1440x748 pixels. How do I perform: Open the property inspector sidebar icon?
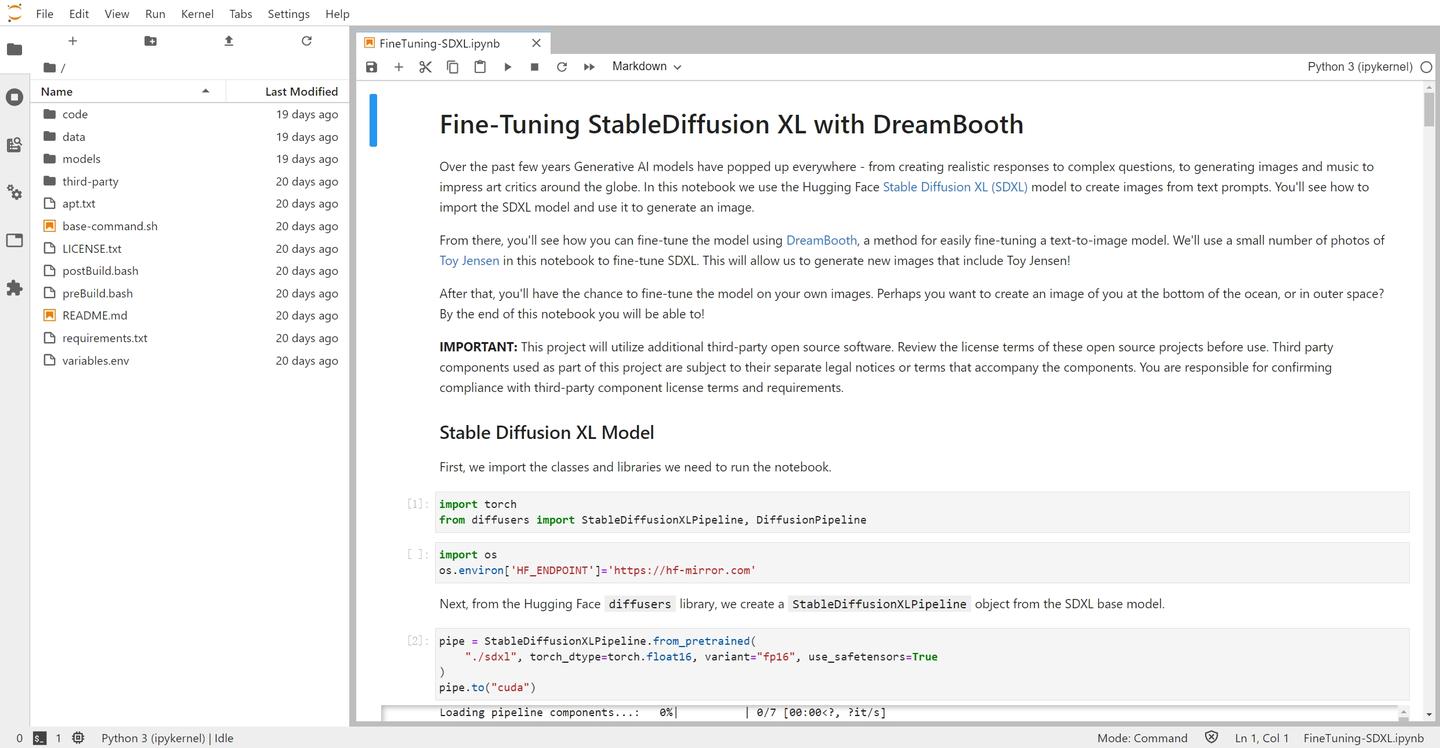14,239
